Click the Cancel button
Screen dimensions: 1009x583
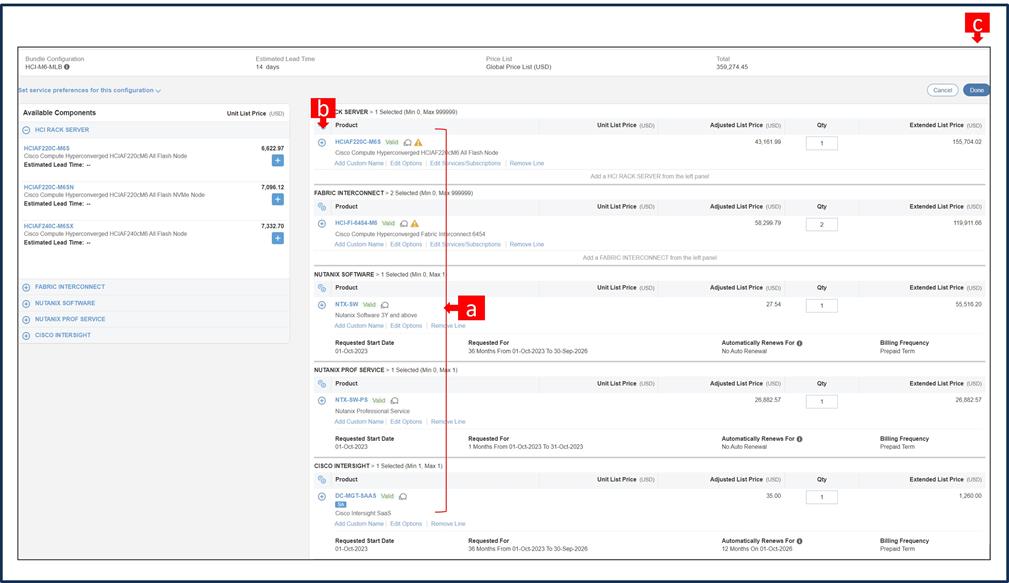point(943,90)
